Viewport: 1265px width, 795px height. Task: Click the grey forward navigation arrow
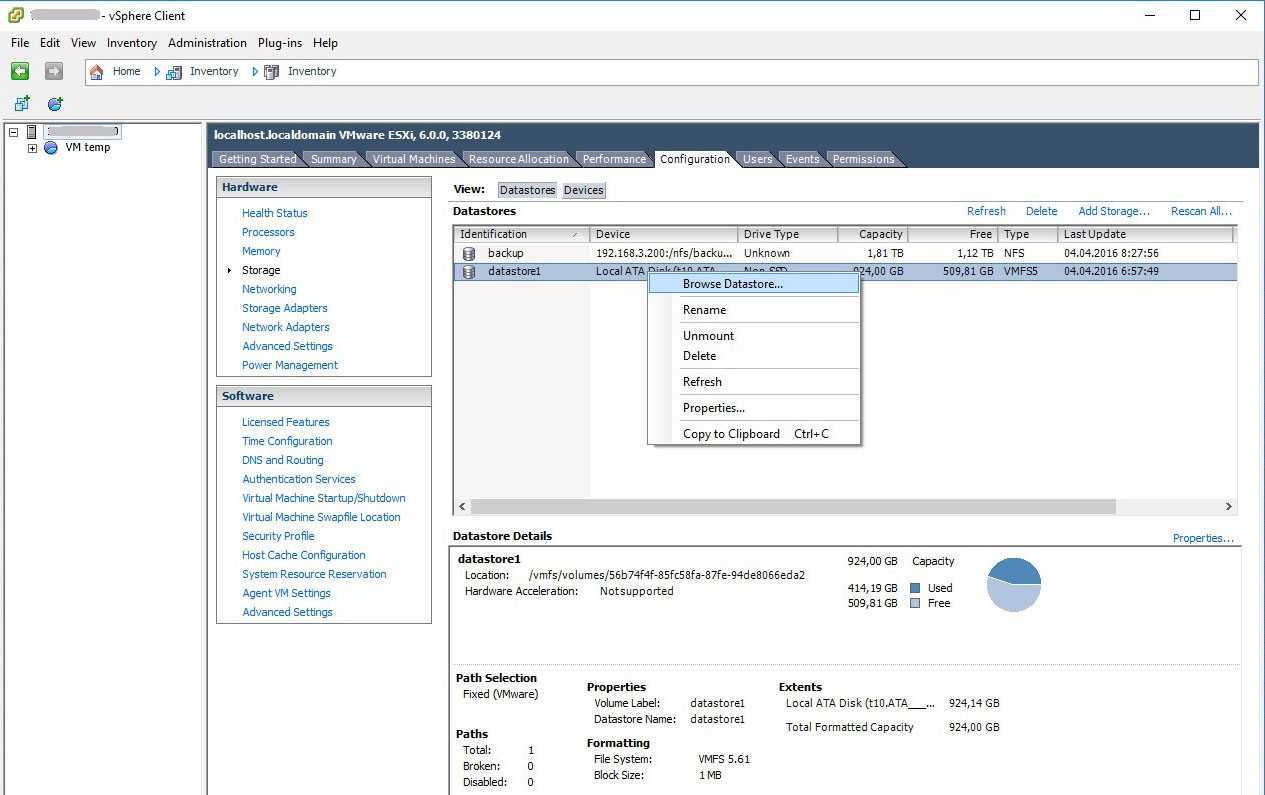(x=54, y=71)
